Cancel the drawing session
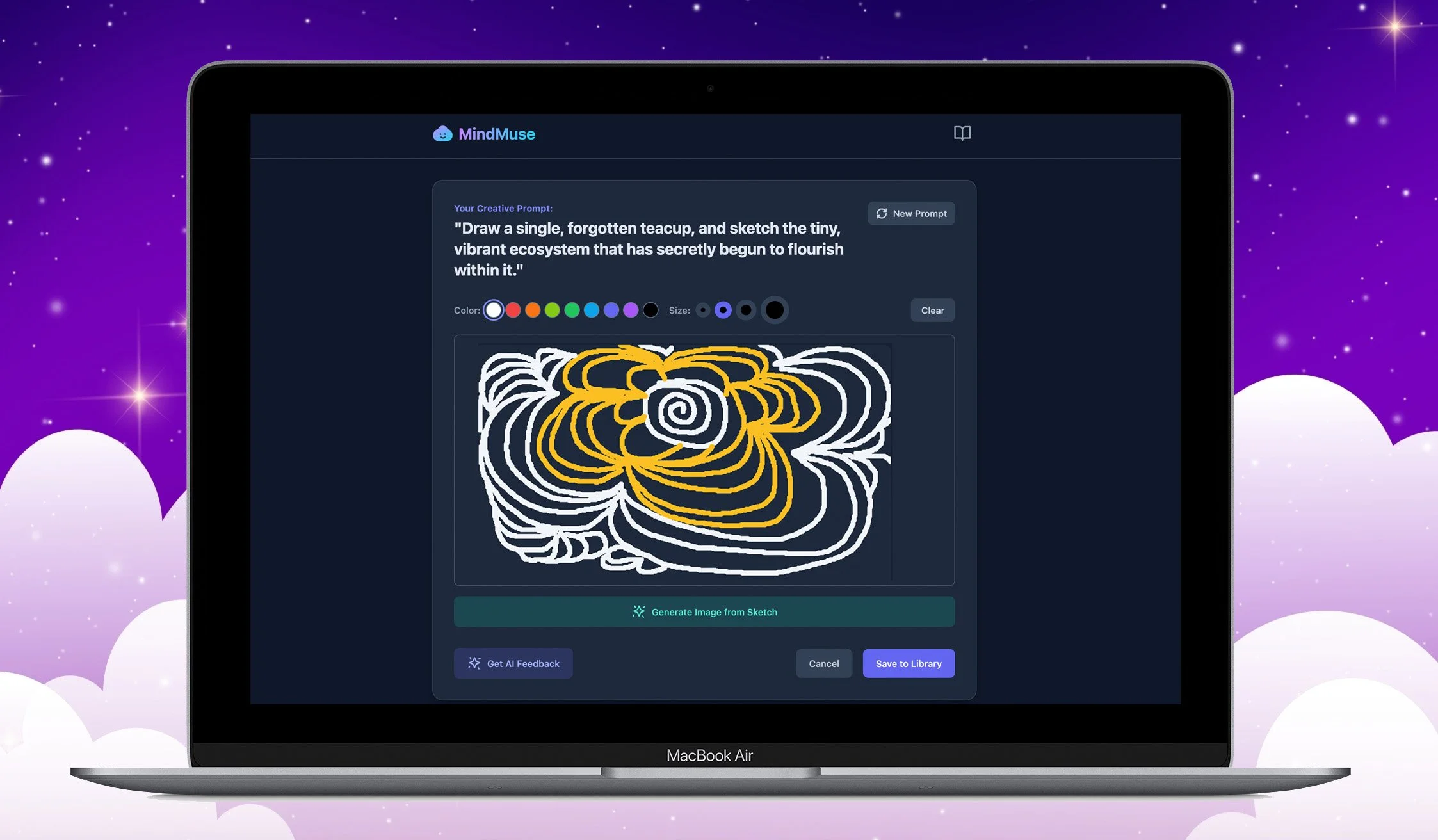1438x840 pixels. pyautogui.click(x=824, y=664)
